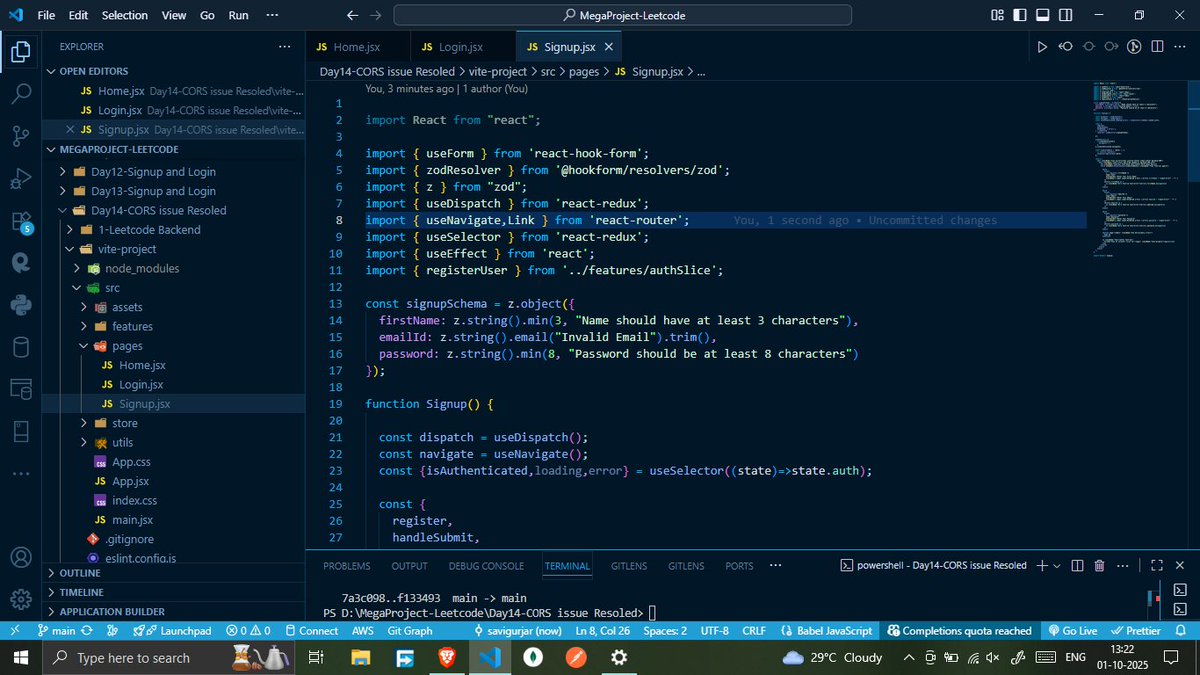Viewport: 1200px width, 675px height.
Task: Toggle Go Live server in status bar
Action: coord(1072,631)
